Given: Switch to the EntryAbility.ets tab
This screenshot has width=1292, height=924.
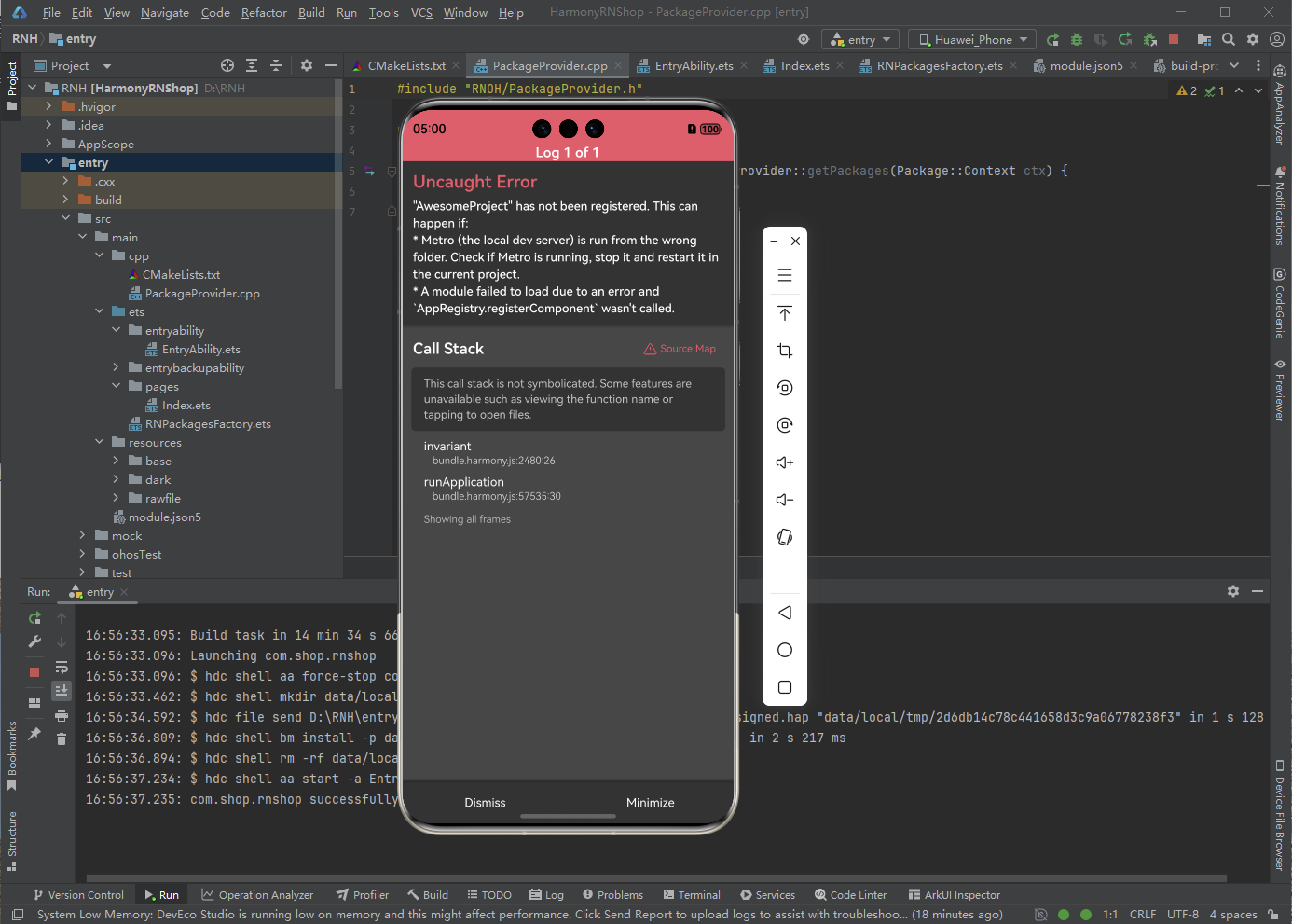Looking at the screenshot, I should (693, 66).
